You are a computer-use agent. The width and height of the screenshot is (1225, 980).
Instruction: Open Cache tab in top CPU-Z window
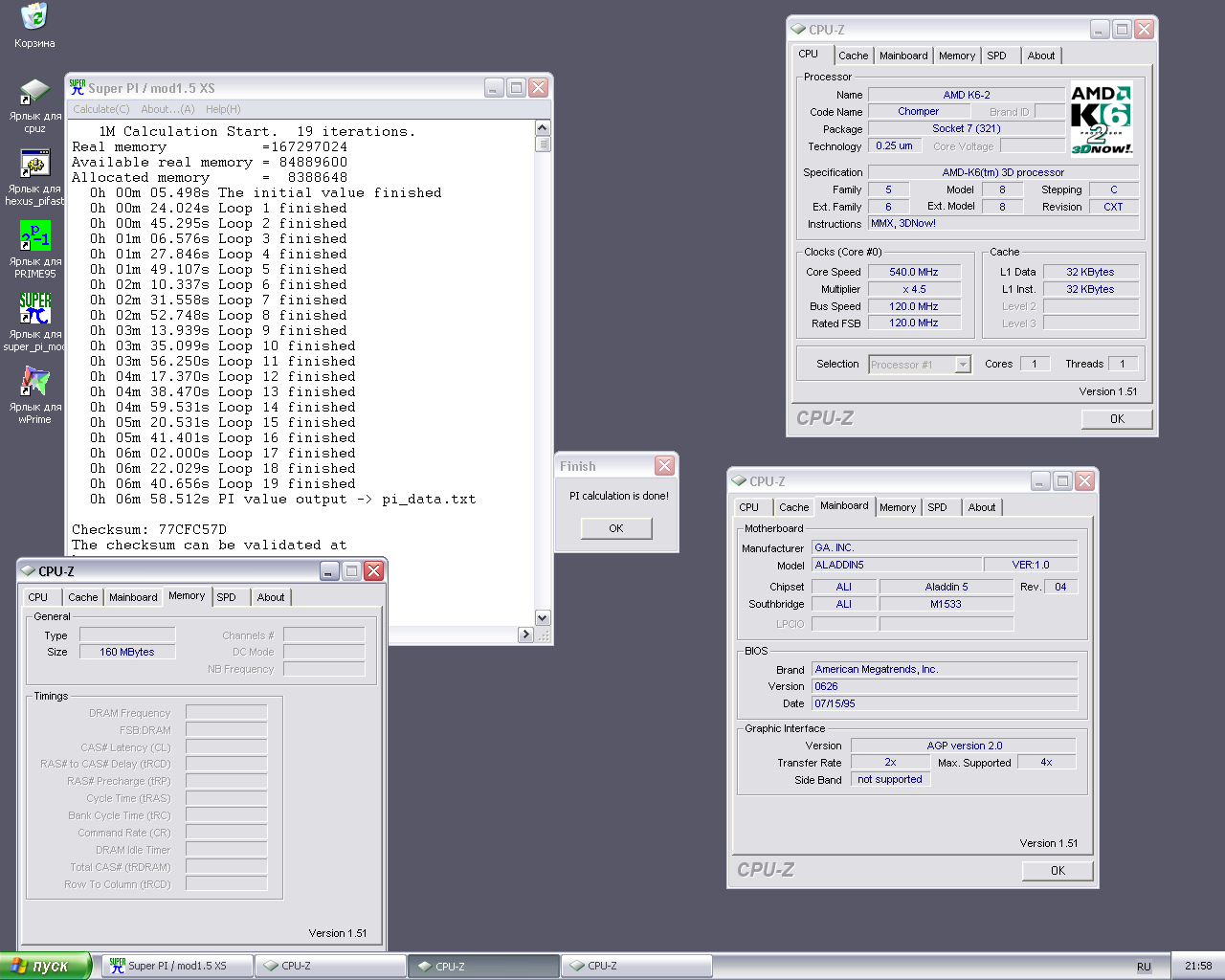[x=854, y=56]
